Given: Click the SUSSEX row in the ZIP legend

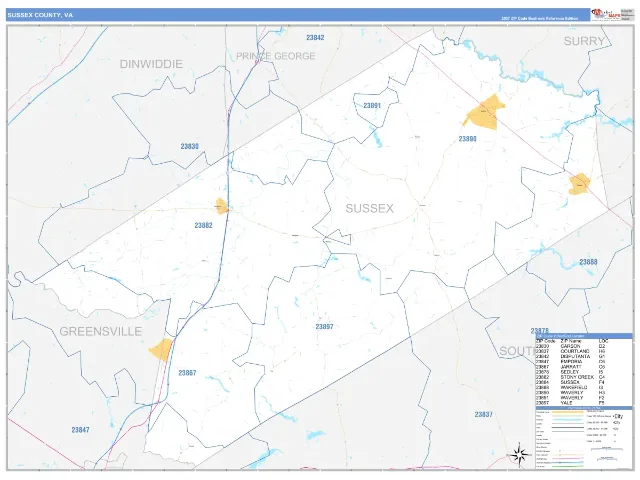Looking at the screenshot, I should [571, 382].
